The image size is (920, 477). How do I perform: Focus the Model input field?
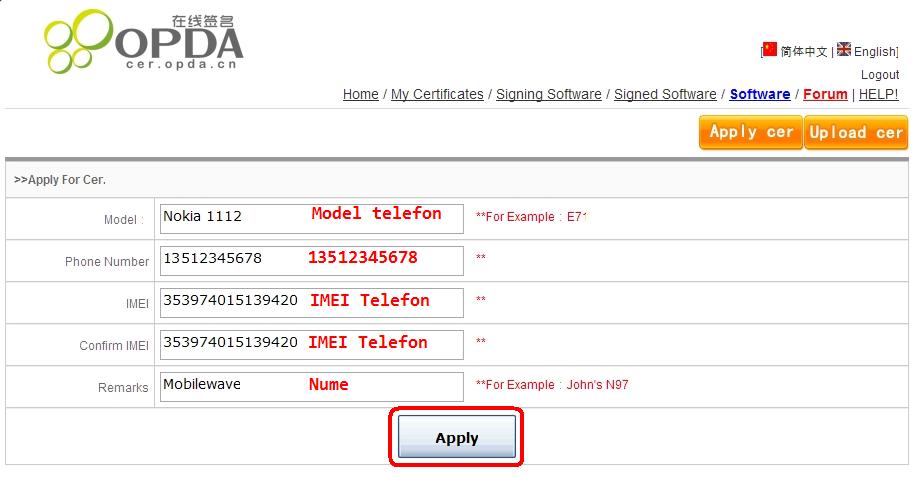click(312, 218)
